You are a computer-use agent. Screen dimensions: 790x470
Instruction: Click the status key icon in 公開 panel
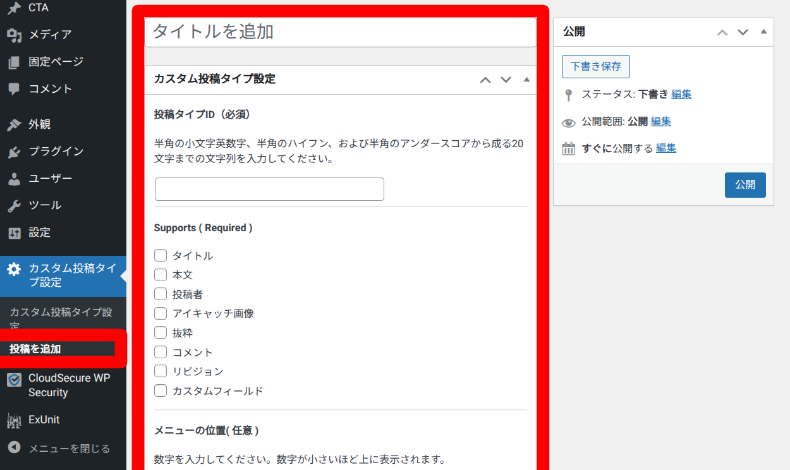[568, 95]
